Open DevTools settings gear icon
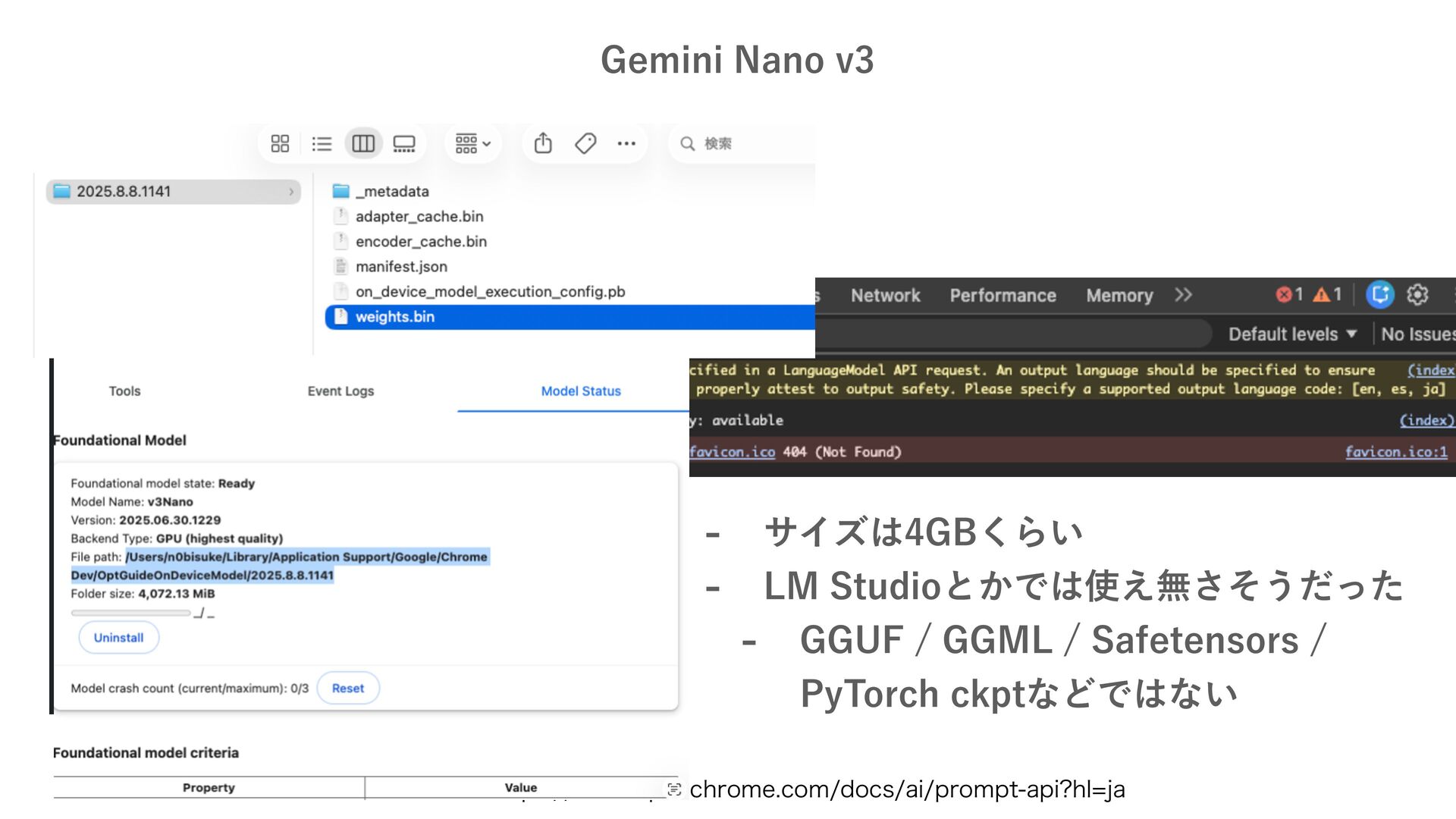 point(1417,294)
